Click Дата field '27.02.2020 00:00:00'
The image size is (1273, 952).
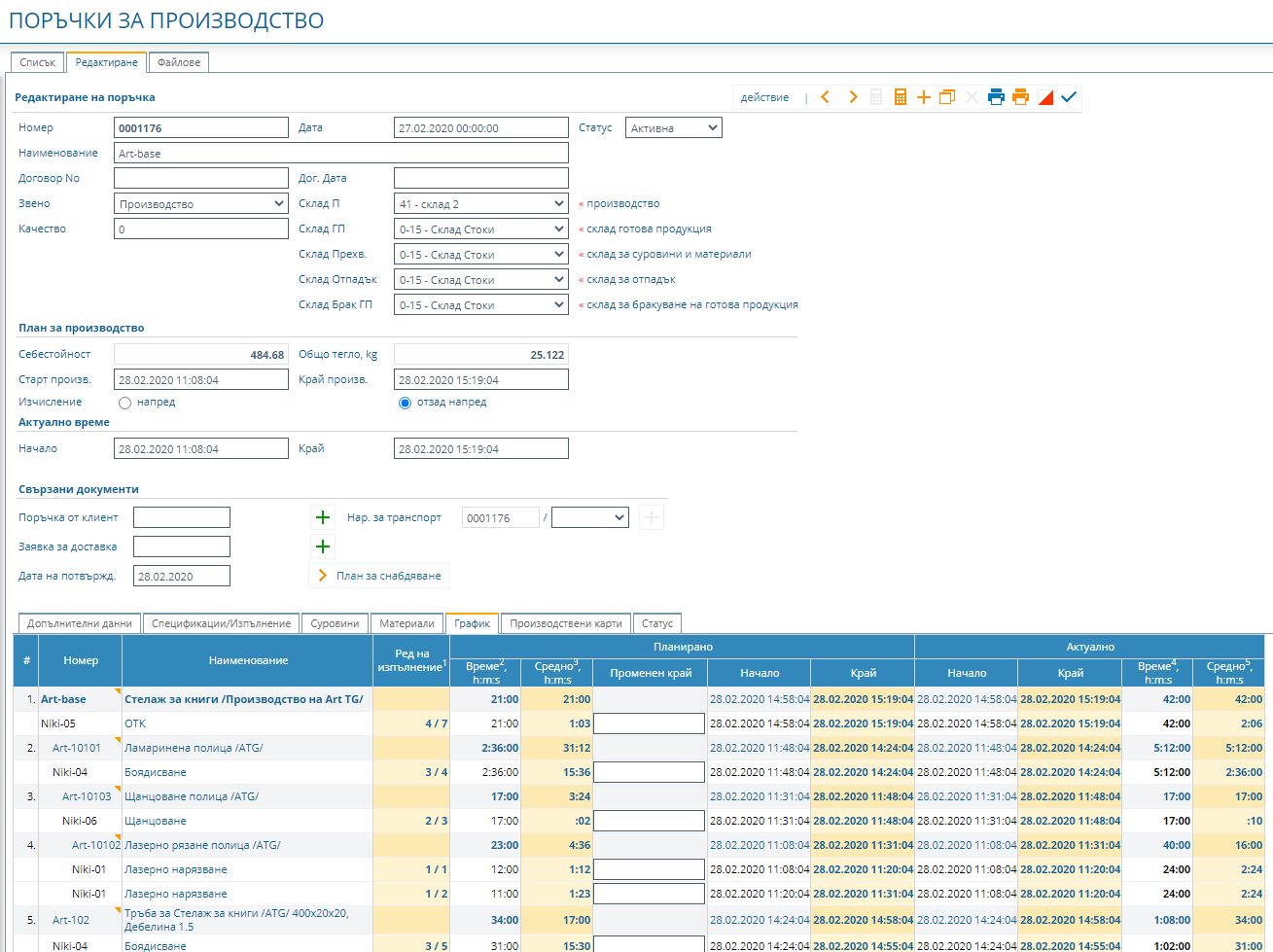(481, 127)
